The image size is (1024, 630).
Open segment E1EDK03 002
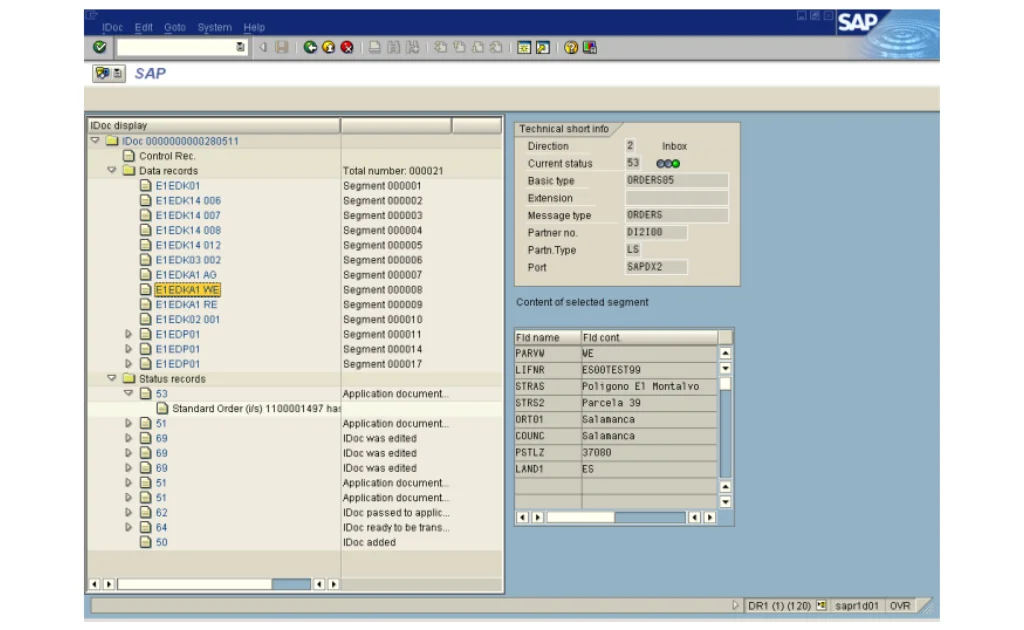pos(188,260)
